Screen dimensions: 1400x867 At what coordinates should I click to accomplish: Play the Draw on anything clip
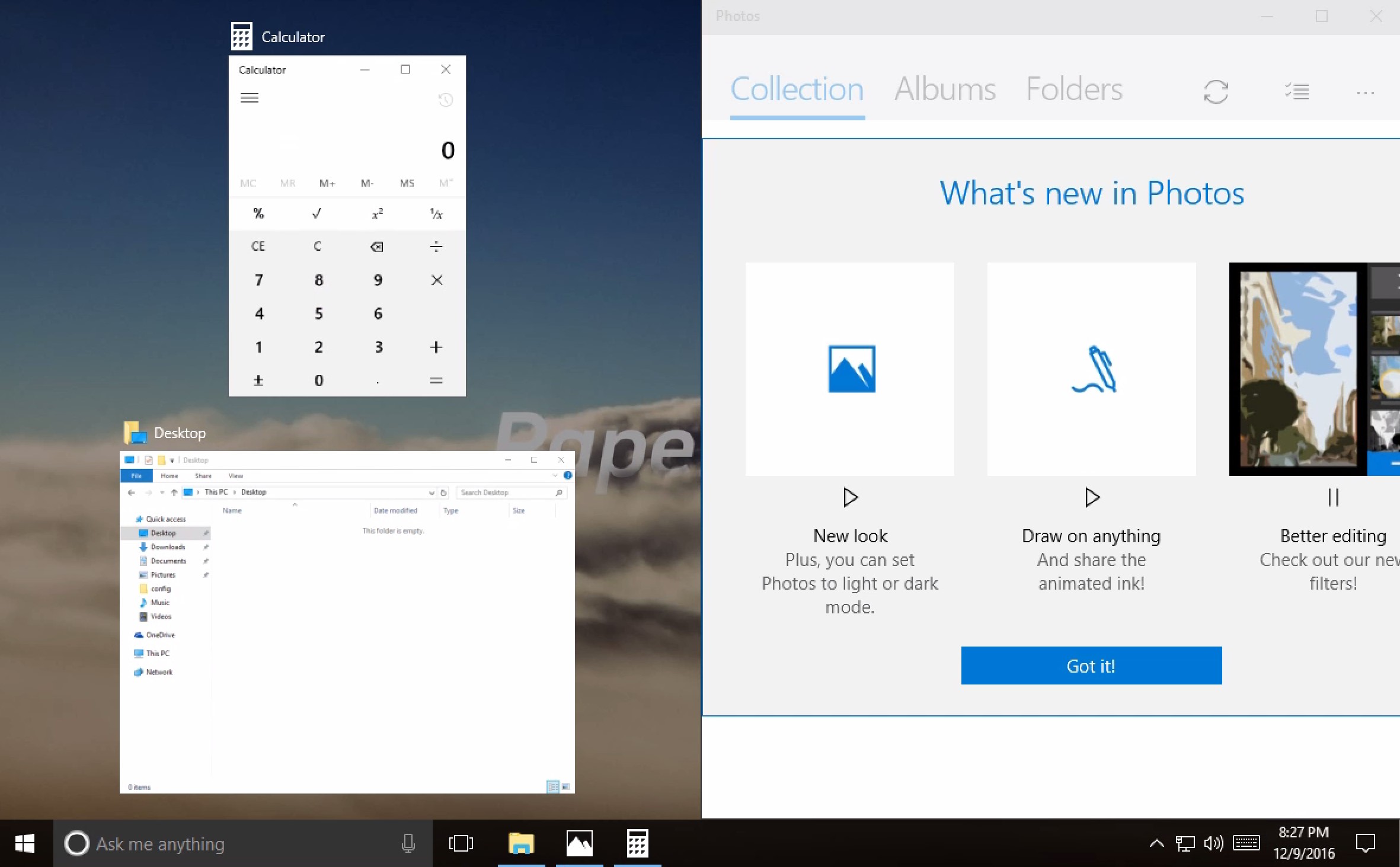[1092, 497]
